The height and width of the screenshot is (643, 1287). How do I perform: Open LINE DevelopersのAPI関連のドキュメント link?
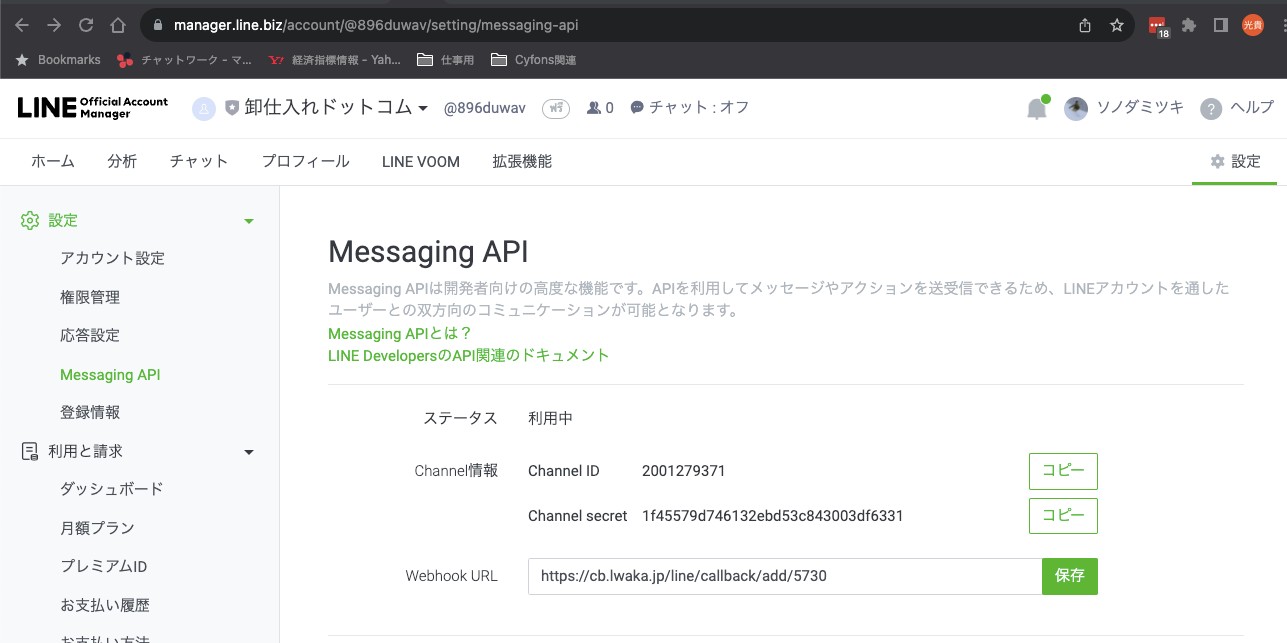coord(468,355)
